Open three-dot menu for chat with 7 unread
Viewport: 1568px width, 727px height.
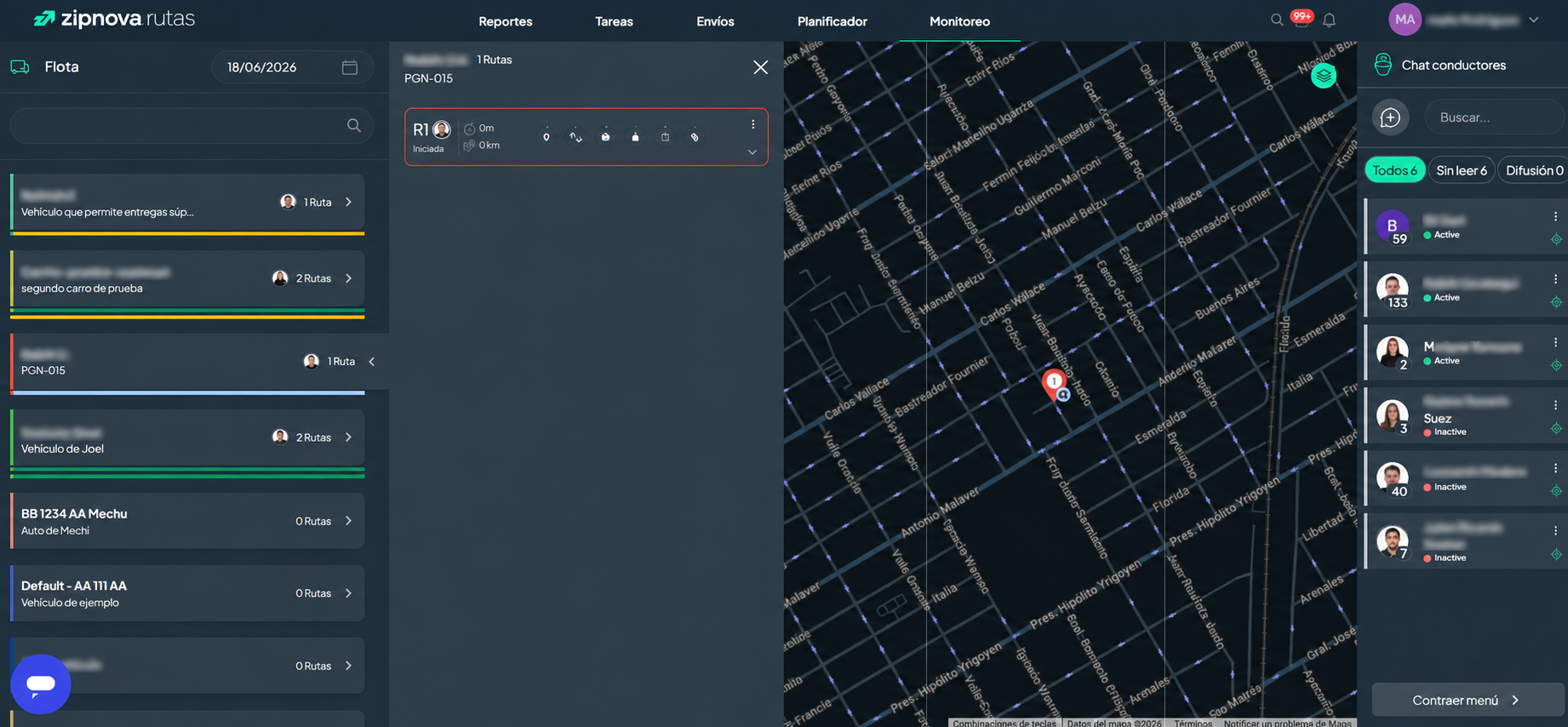[x=1555, y=531]
